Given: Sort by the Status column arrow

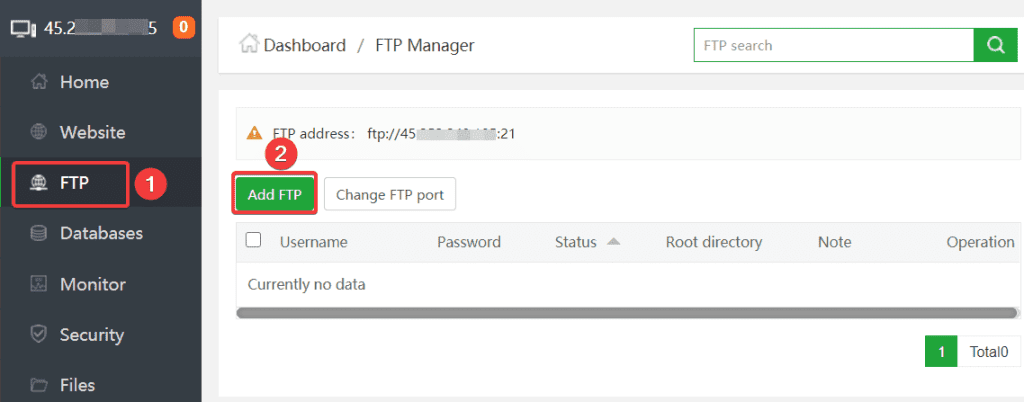Looking at the screenshot, I should click(613, 241).
